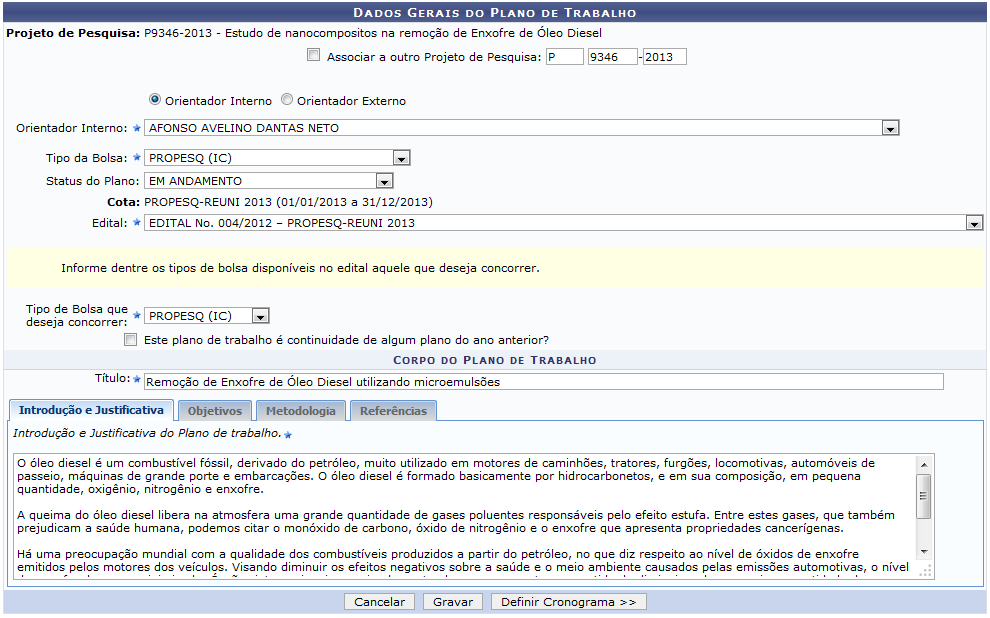990x618 pixels.
Task: Expand the Edital selection dropdown
Action: 974,223
